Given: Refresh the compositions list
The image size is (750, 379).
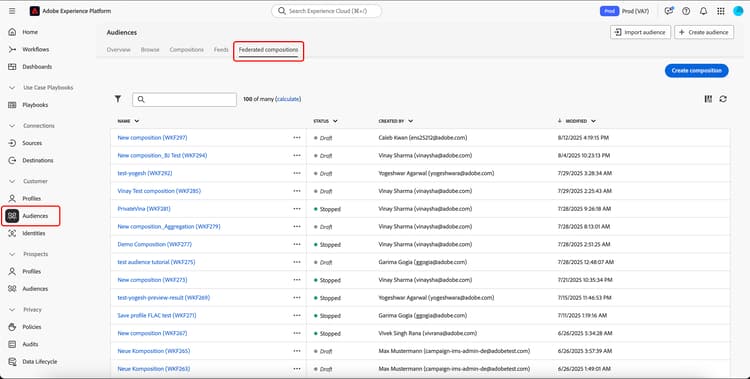Looking at the screenshot, I should click(x=723, y=99).
